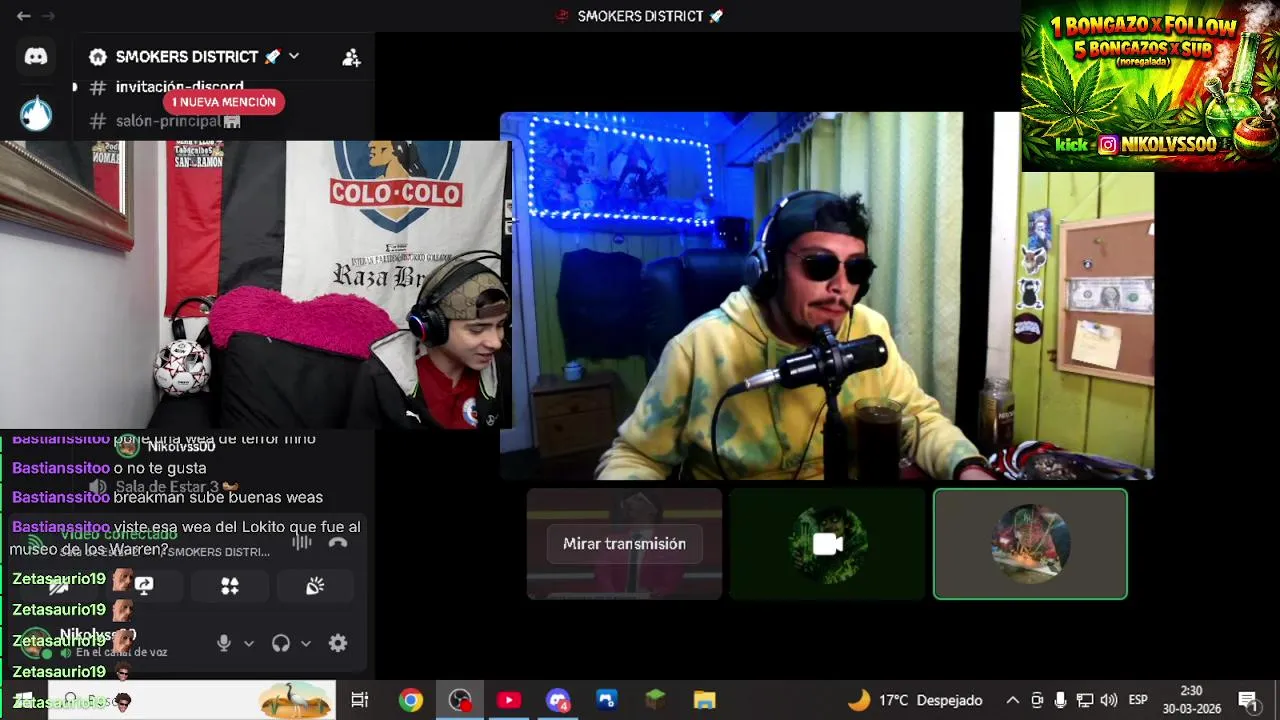The image size is (1280, 720).
Task: Open Task View on the taskbar
Action: pos(360,700)
